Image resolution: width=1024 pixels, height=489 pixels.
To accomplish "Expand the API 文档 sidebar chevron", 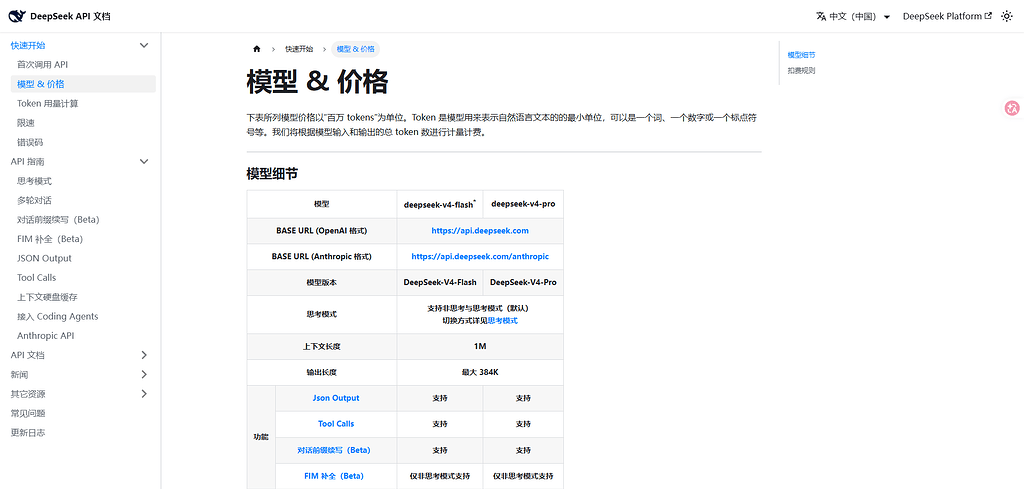I will (144, 355).
